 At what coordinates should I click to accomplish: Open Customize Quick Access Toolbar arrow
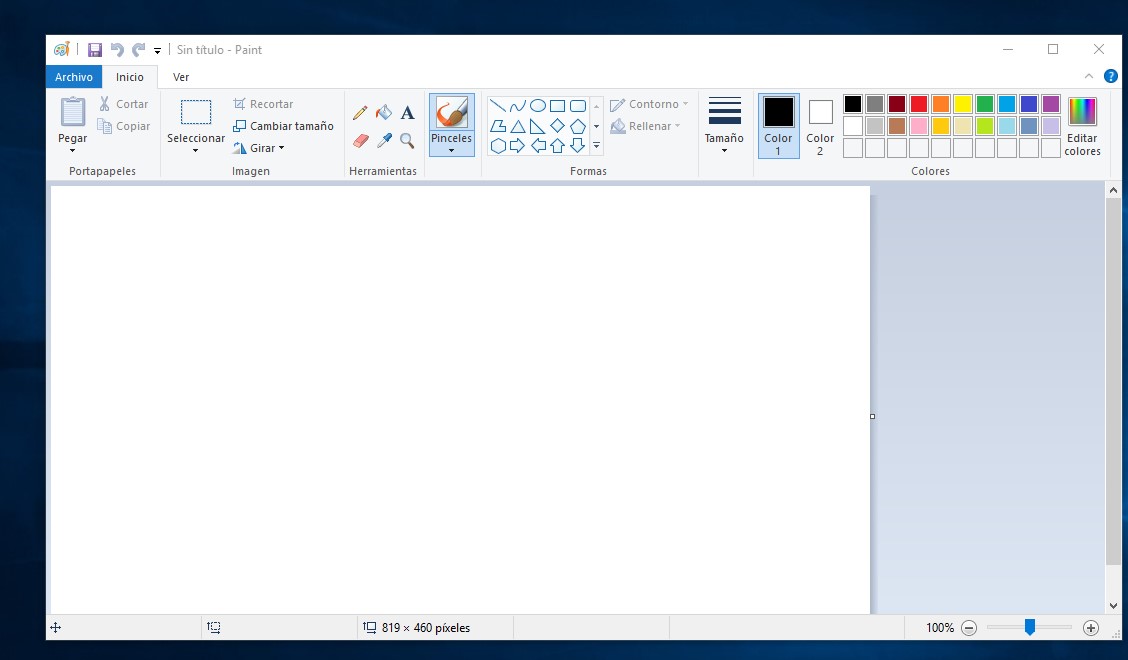click(158, 50)
